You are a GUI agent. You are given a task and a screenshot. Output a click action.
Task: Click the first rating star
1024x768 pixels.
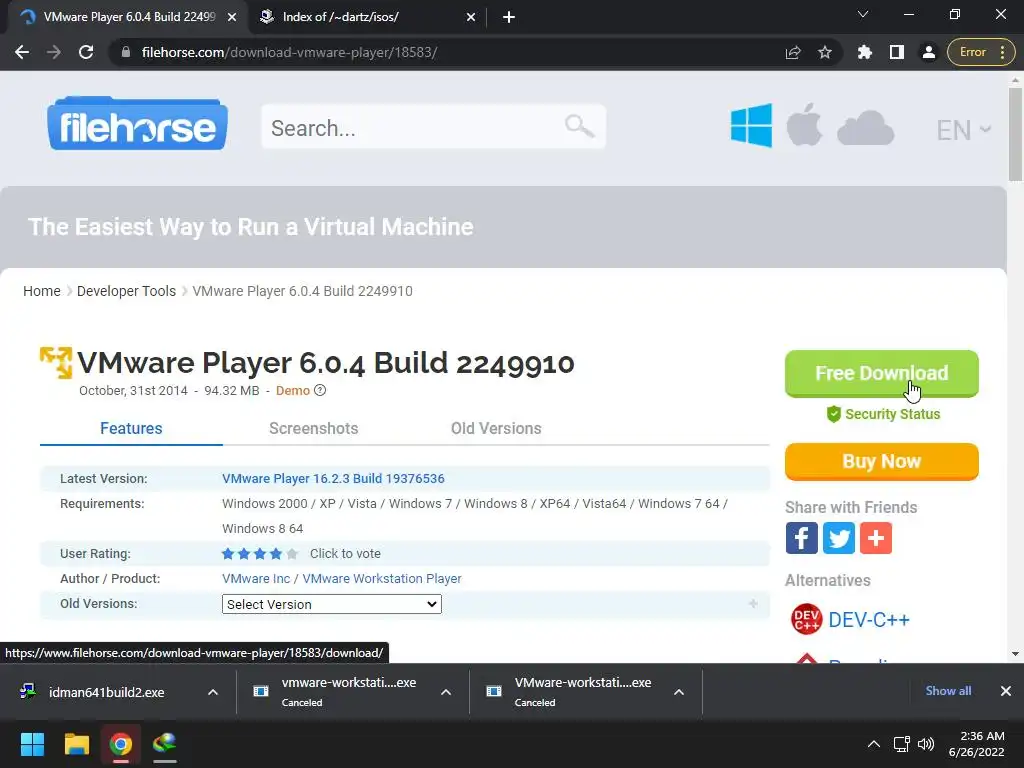click(228, 554)
